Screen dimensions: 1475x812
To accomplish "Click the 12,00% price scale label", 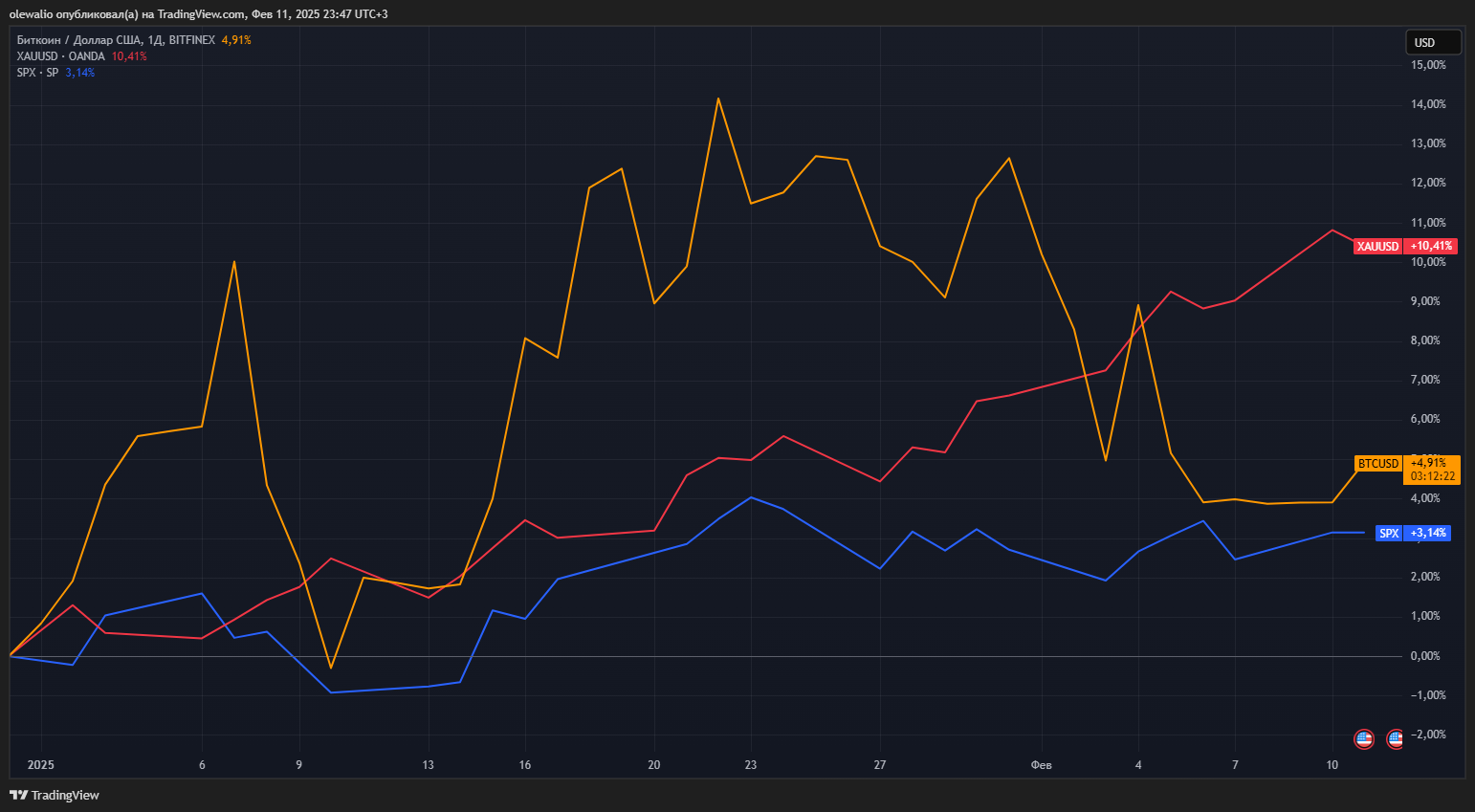I will [x=1428, y=183].
